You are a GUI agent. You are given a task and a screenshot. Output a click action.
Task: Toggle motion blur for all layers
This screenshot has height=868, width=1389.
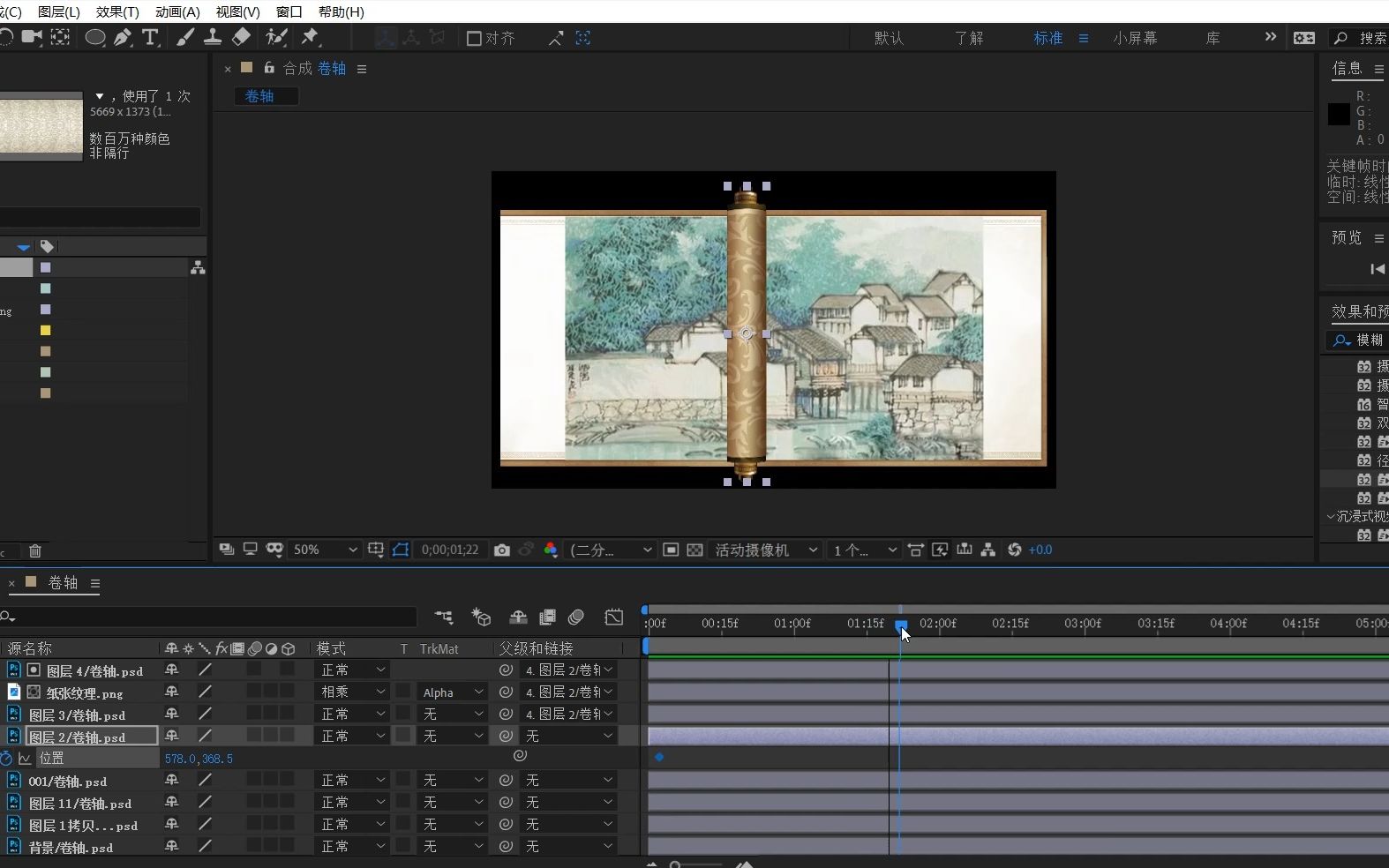tap(576, 617)
